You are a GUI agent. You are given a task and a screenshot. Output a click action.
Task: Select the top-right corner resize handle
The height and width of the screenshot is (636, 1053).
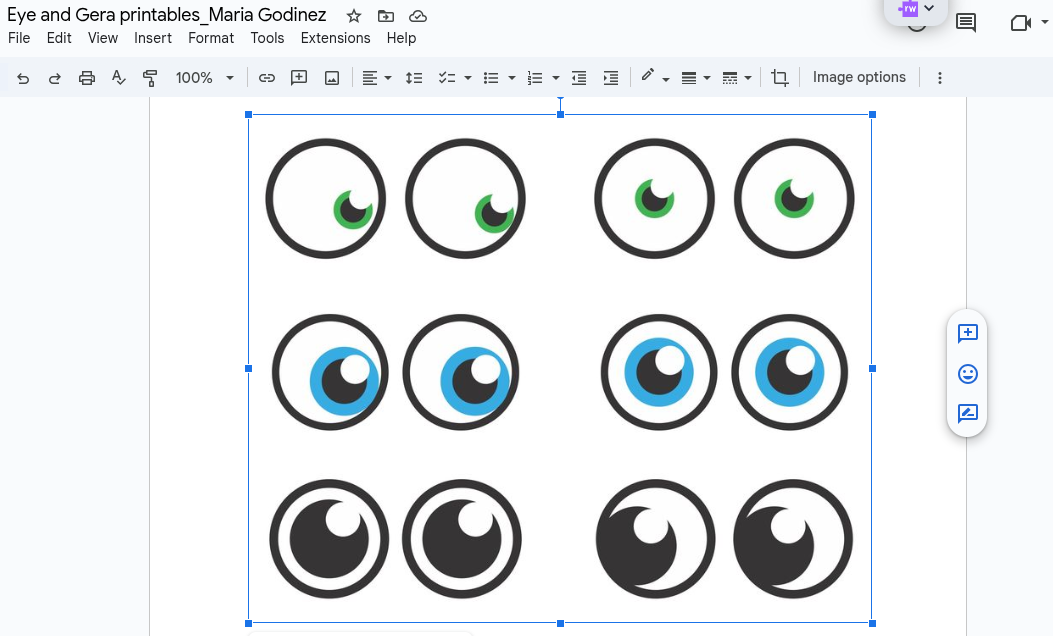click(872, 115)
